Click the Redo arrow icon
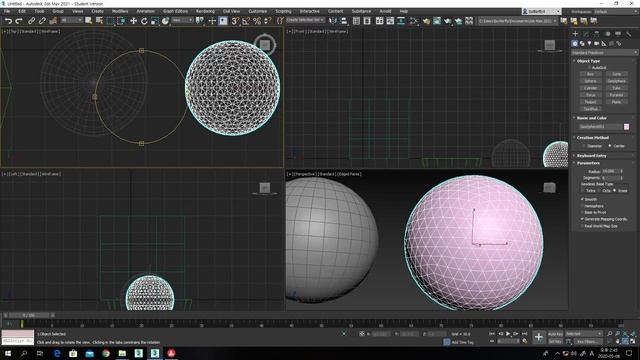 click(19, 20)
